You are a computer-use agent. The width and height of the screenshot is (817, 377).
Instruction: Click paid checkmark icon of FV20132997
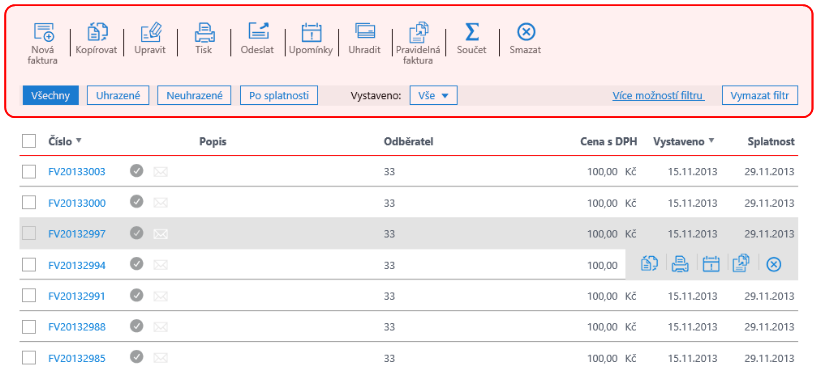point(137,233)
